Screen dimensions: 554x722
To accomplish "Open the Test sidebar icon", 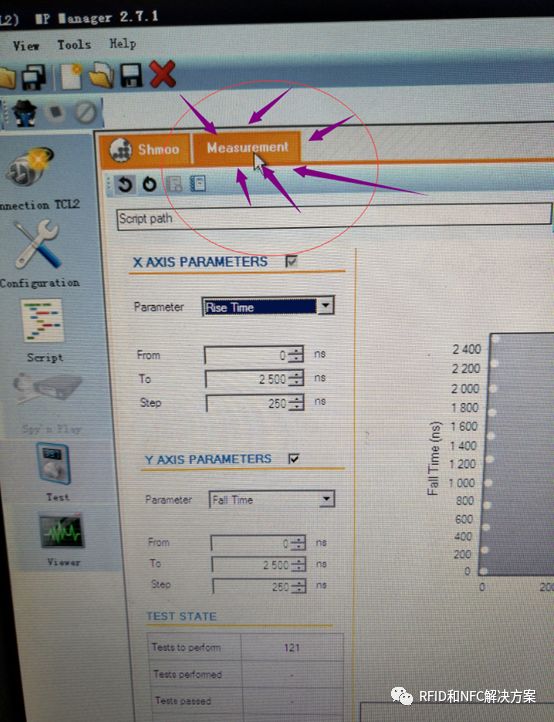I will click(x=53, y=464).
